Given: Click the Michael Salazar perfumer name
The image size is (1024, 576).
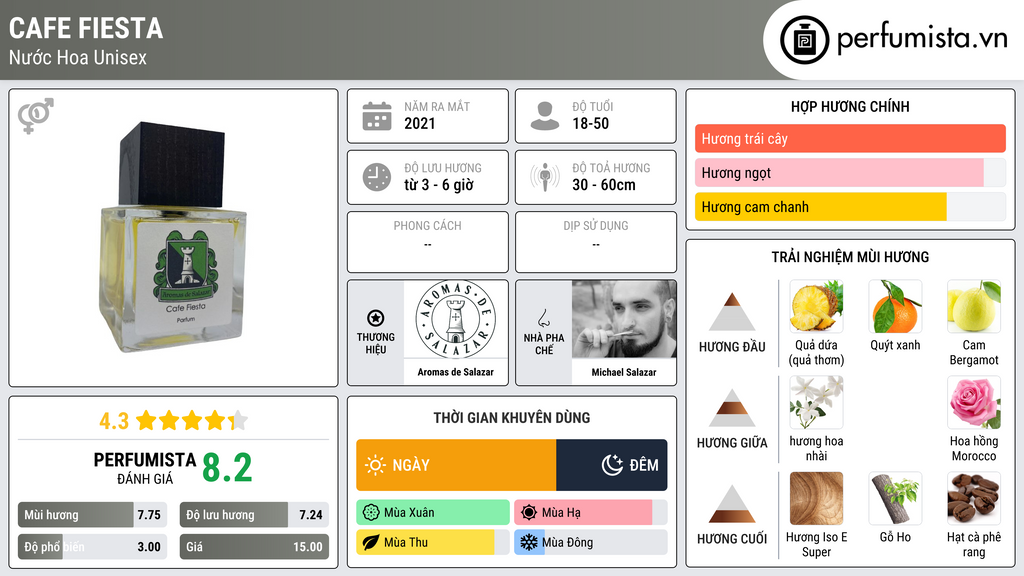Looking at the screenshot, I should 624,372.
